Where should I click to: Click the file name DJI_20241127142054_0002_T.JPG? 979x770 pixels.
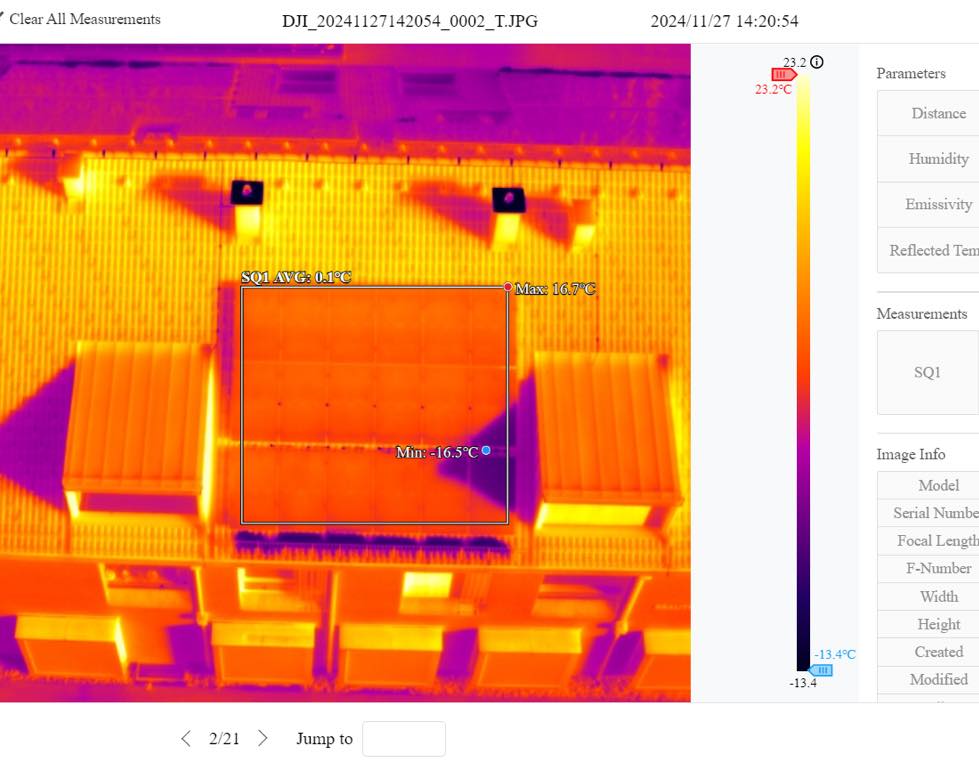click(x=410, y=21)
